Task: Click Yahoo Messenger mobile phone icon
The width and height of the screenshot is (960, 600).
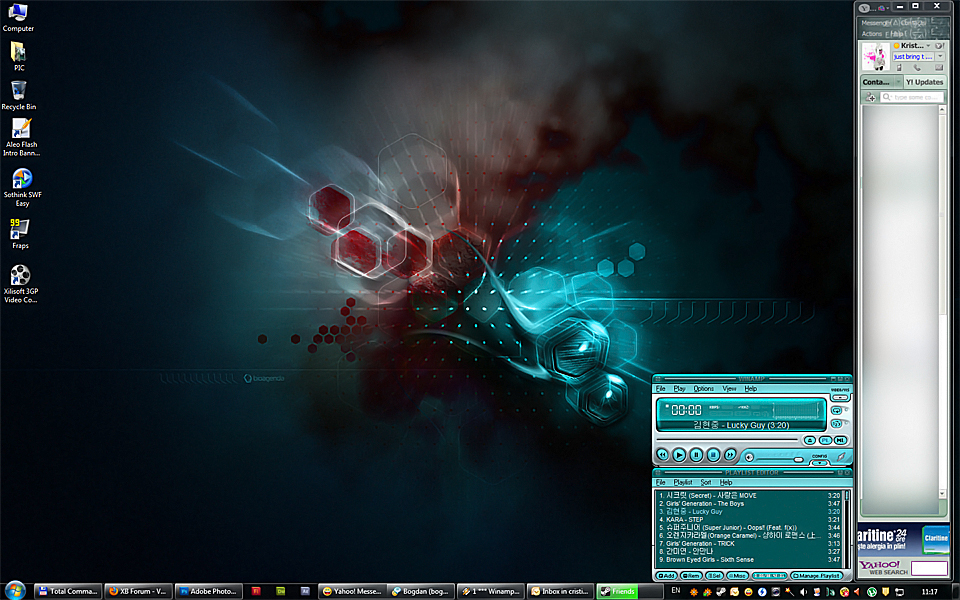Action: (x=899, y=67)
